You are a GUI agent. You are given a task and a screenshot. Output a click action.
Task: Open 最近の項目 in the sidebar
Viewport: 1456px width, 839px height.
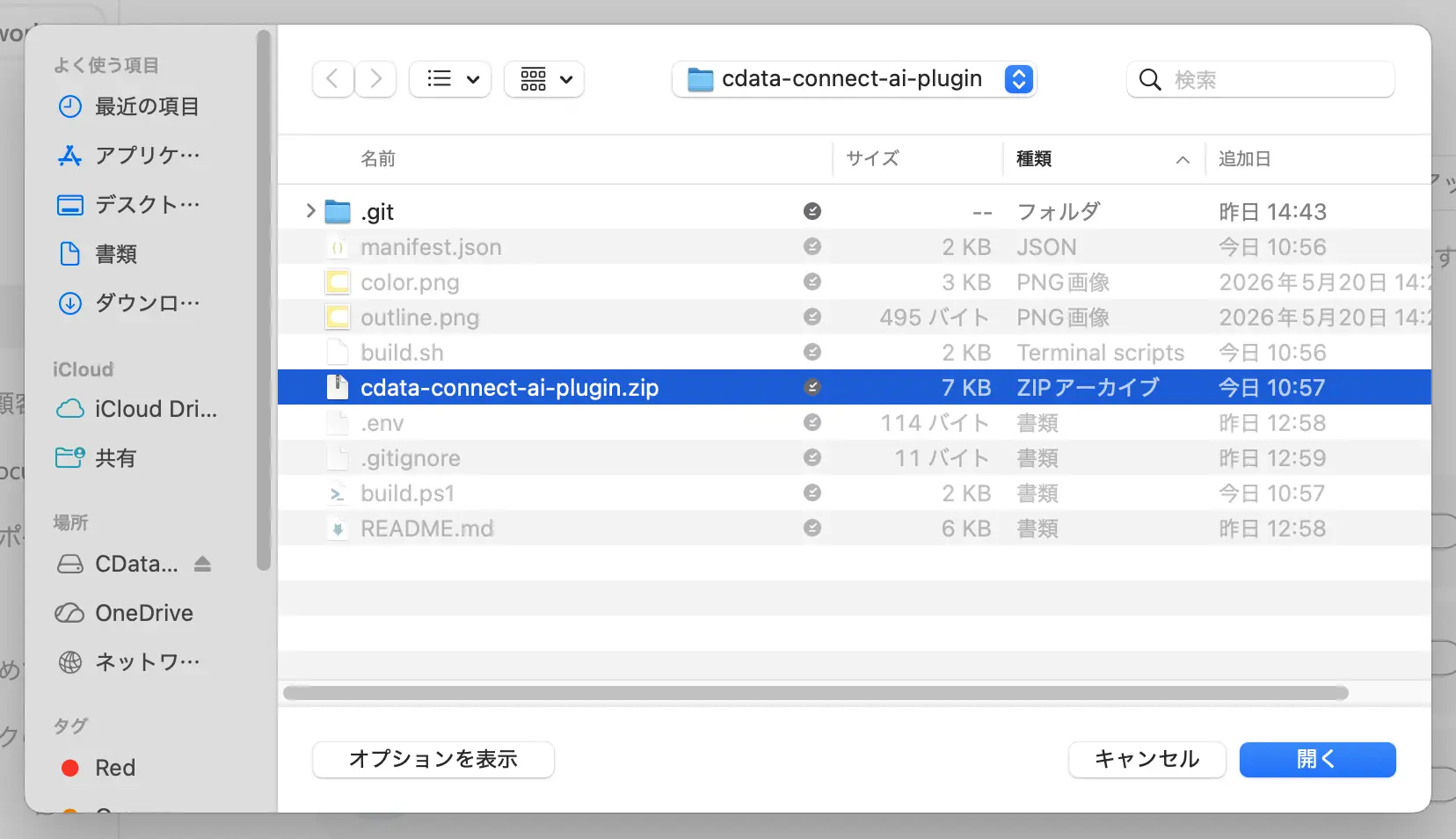147,106
